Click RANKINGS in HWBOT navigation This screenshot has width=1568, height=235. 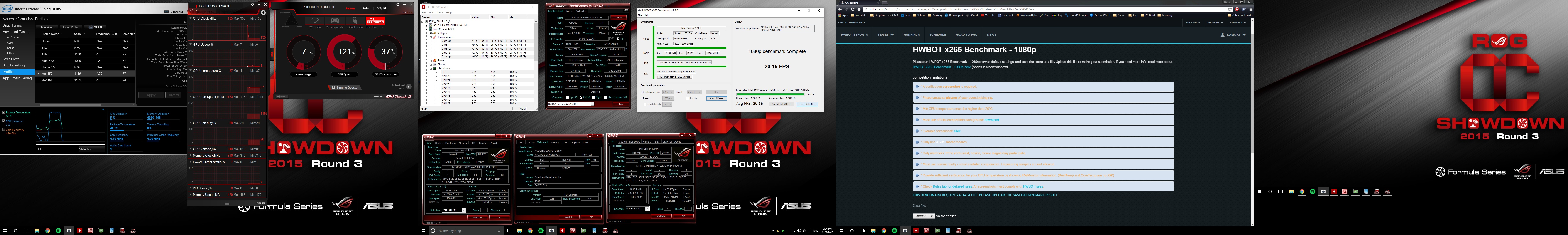pos(912,35)
